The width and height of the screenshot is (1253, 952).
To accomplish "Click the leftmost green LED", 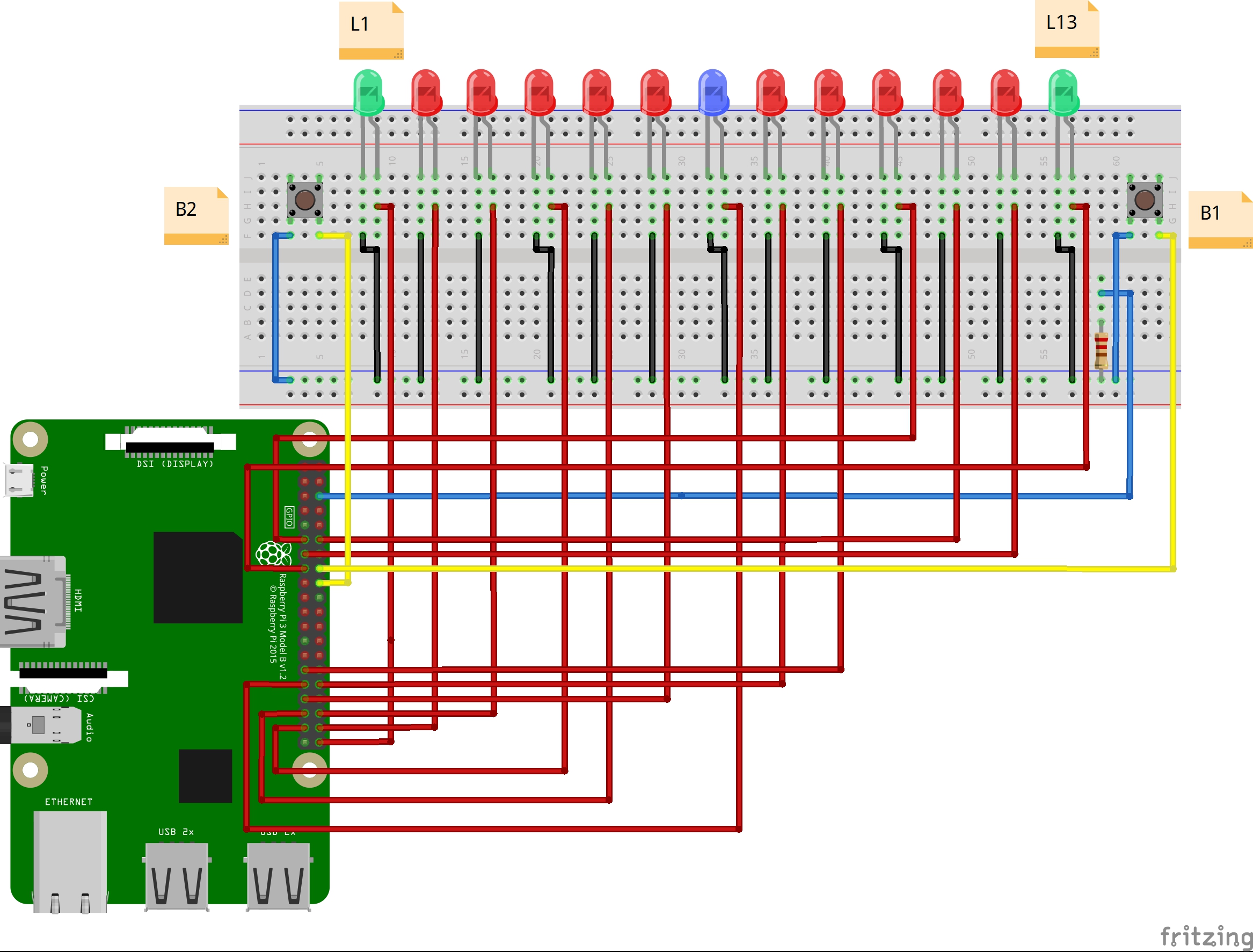I will click(x=368, y=92).
